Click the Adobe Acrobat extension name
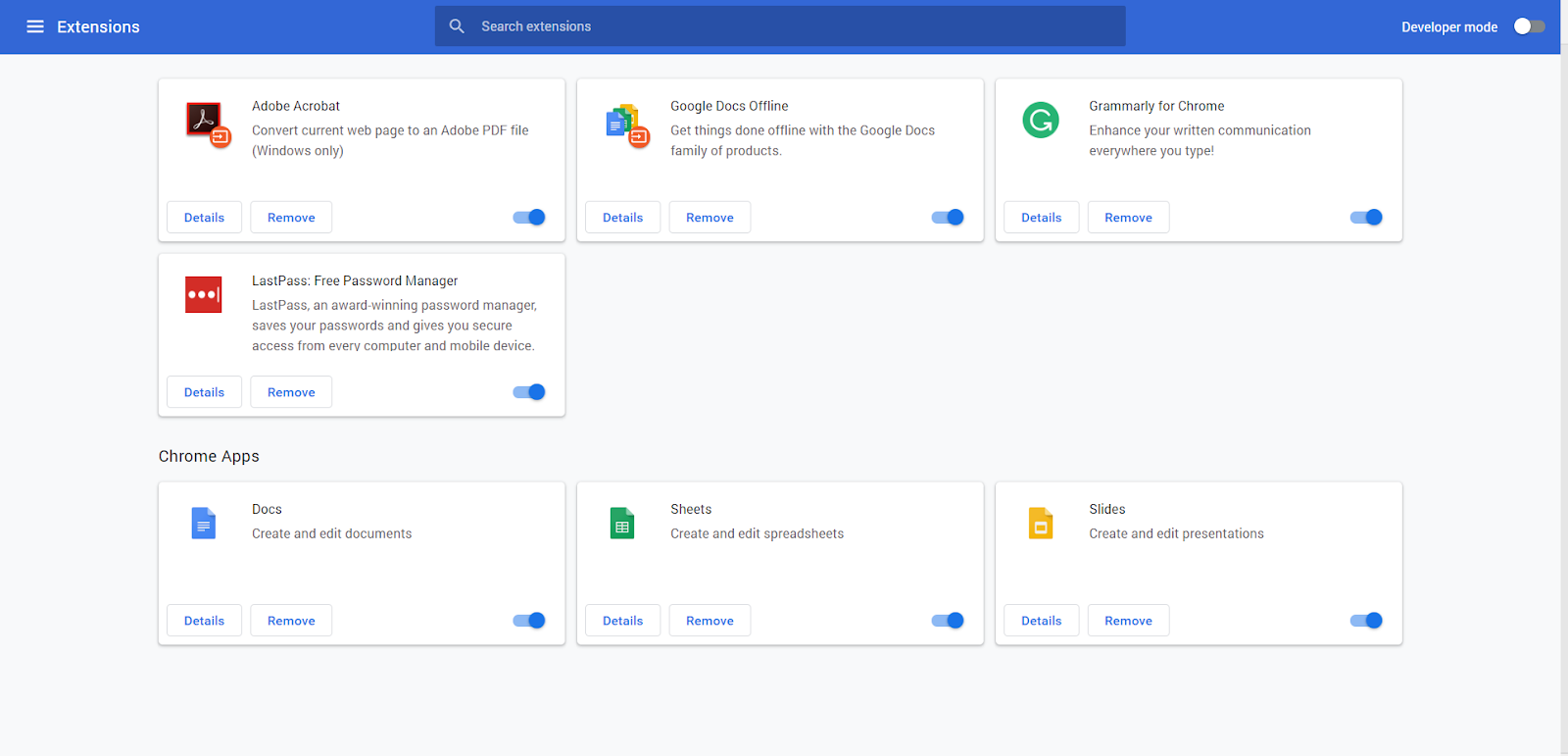This screenshot has height=756, width=1568. [296, 106]
